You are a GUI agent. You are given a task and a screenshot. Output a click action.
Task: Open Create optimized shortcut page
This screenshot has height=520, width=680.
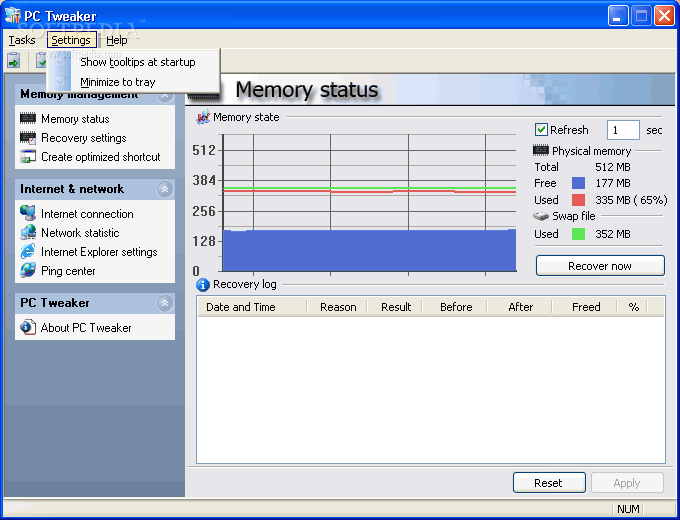pyautogui.click(x=101, y=157)
